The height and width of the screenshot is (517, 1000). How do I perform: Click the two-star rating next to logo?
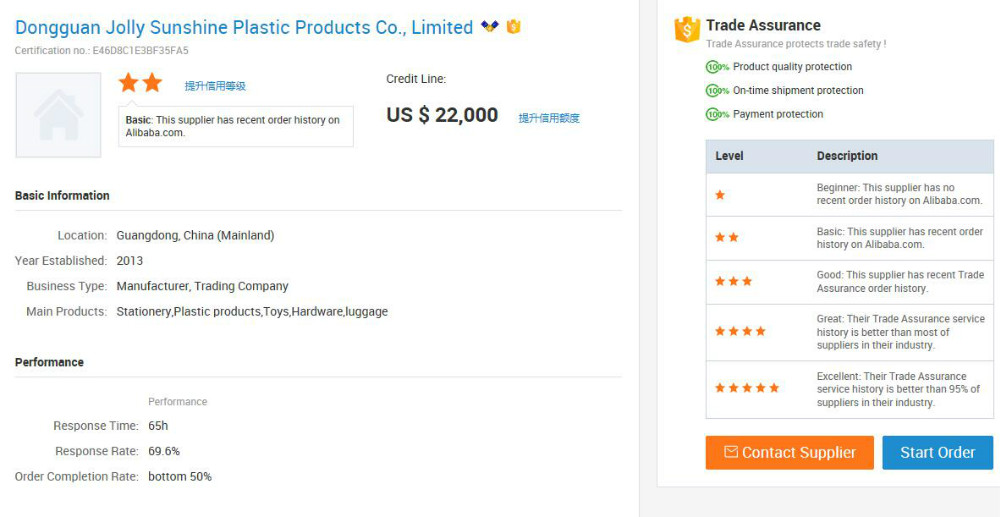click(140, 83)
